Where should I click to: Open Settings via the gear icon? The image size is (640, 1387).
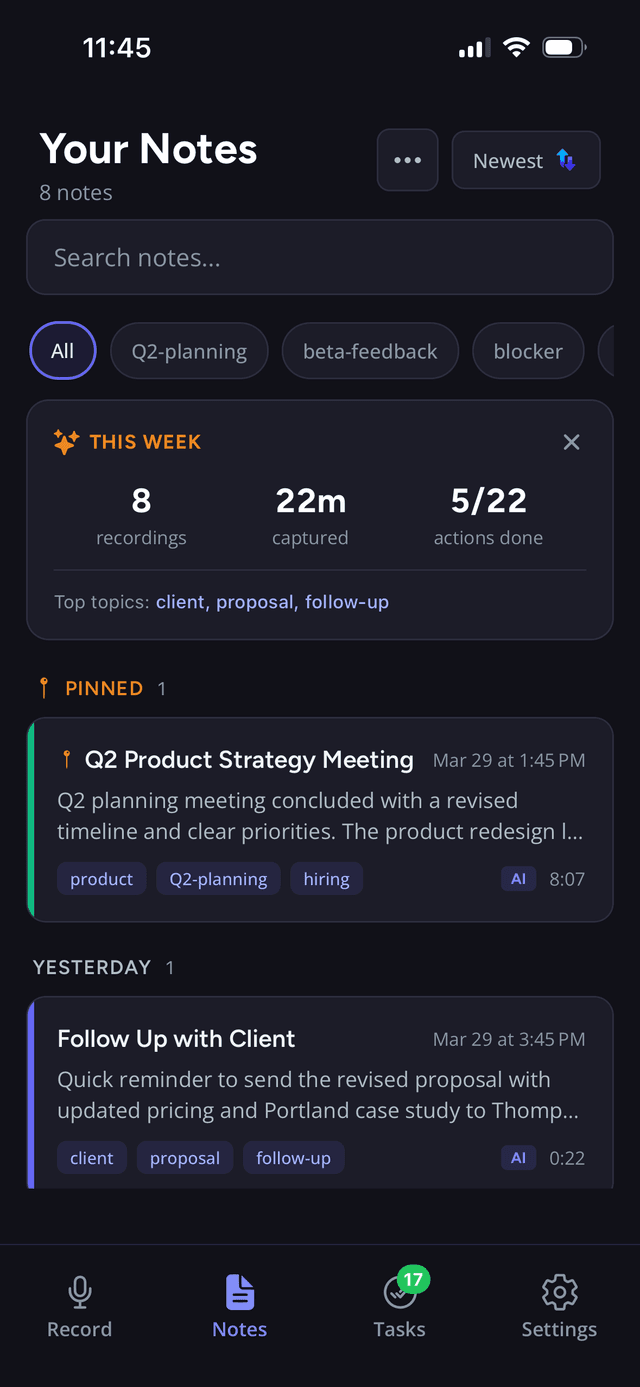(x=559, y=1291)
